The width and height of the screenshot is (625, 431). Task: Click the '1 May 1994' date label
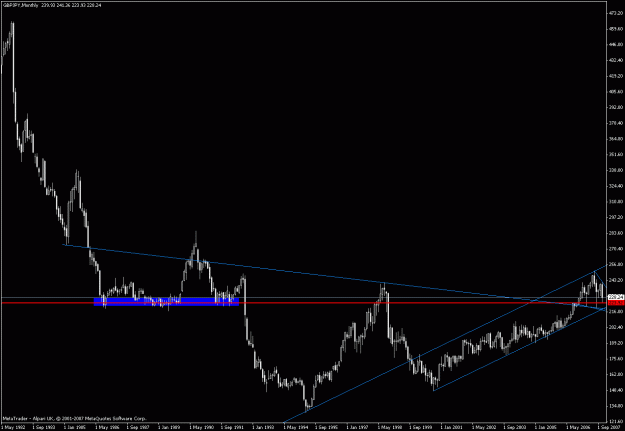pos(294,427)
